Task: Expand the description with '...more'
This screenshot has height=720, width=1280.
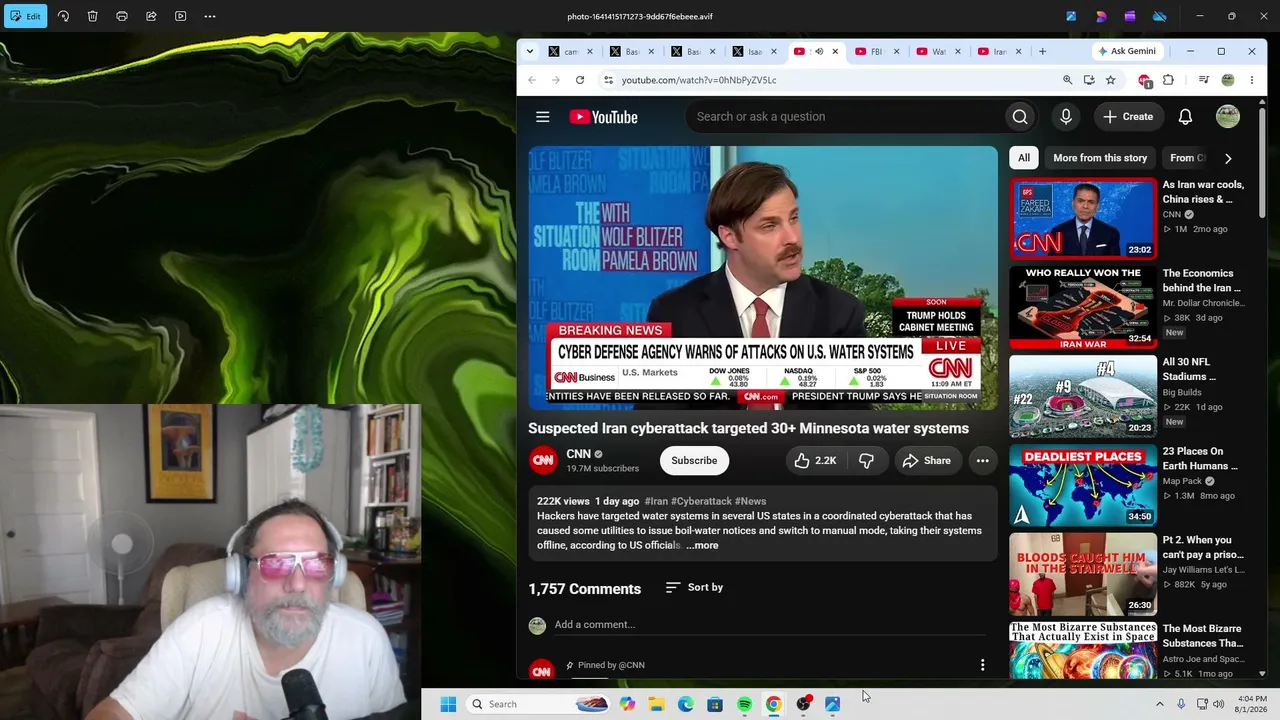Action: (x=702, y=545)
